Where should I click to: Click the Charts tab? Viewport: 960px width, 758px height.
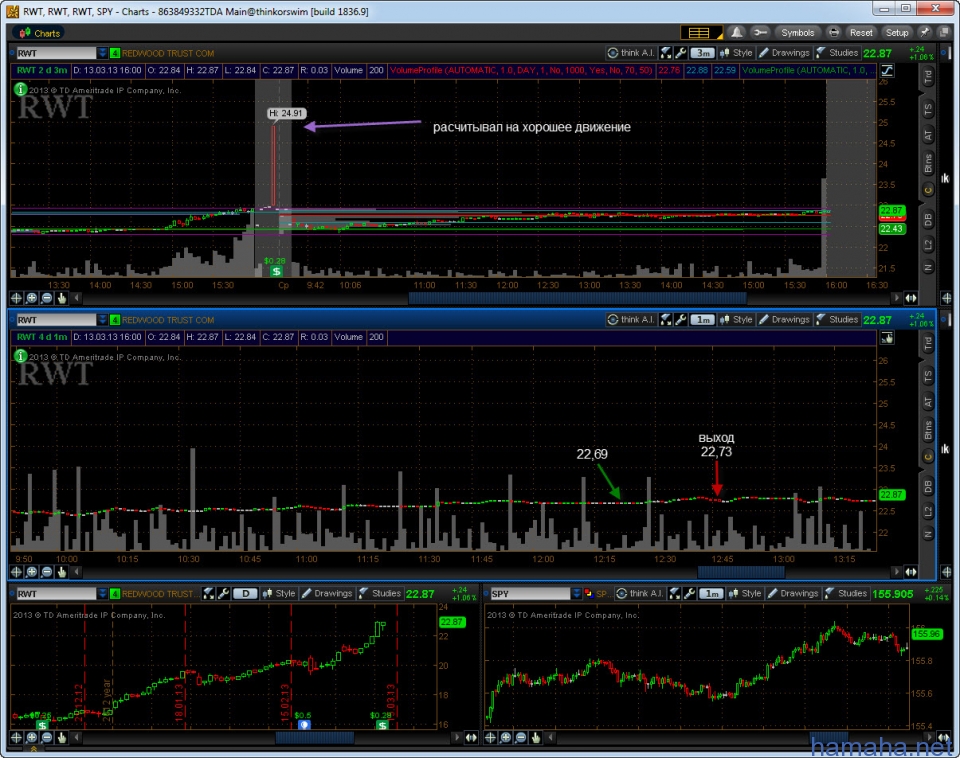(40, 33)
